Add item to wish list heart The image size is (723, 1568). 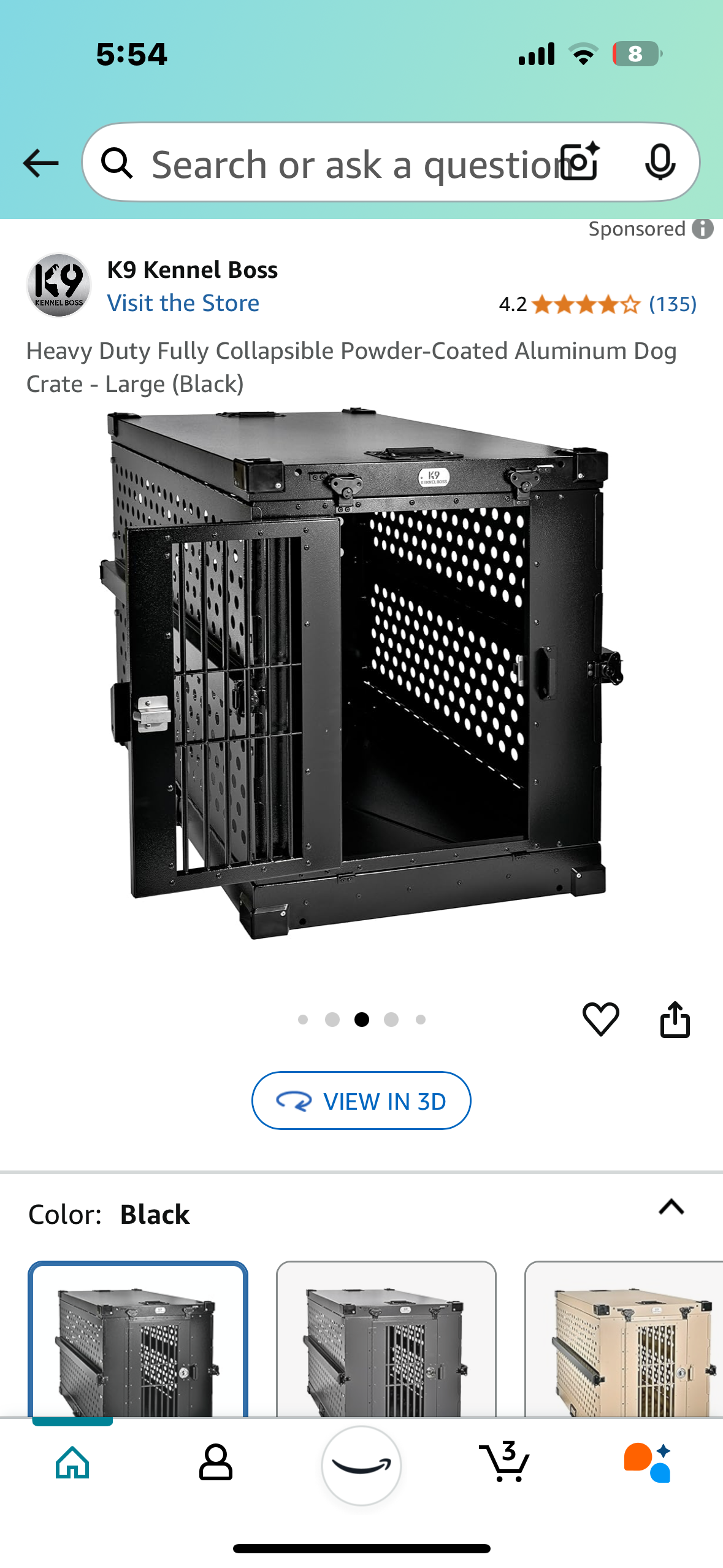600,1019
